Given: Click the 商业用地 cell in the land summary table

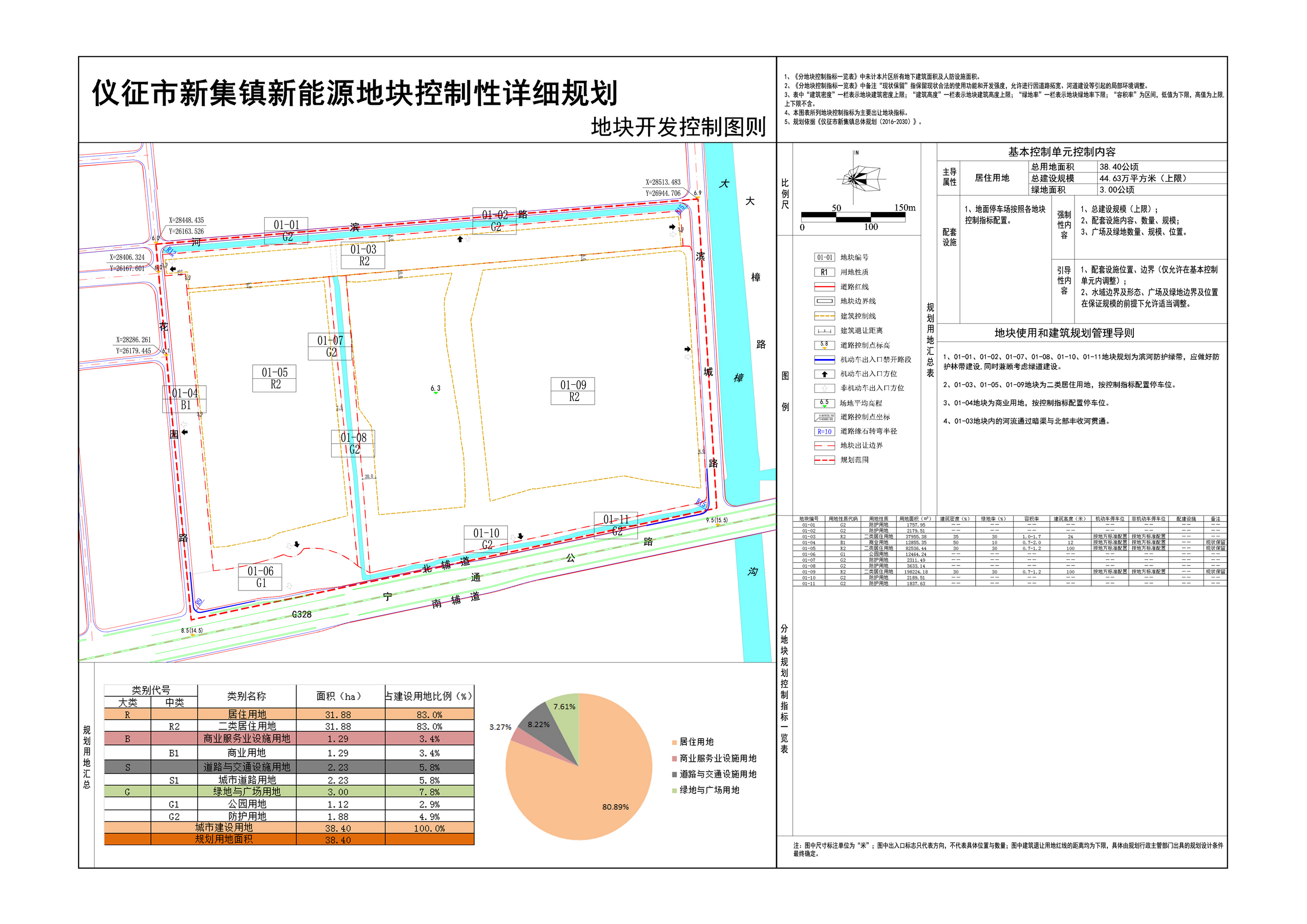Looking at the screenshot, I should (247, 753).
